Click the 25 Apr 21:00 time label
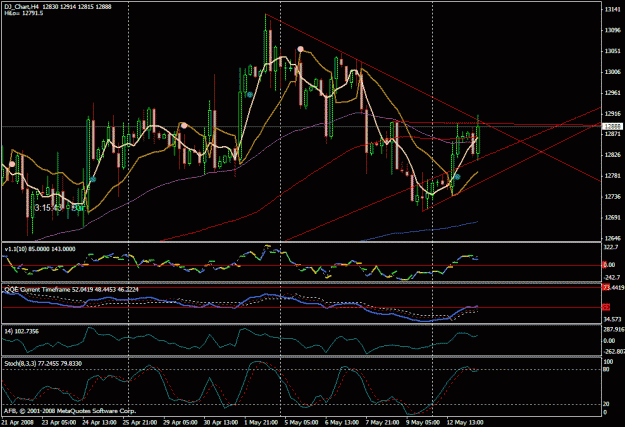Viewport: 625px width, 427px height. 140,422
